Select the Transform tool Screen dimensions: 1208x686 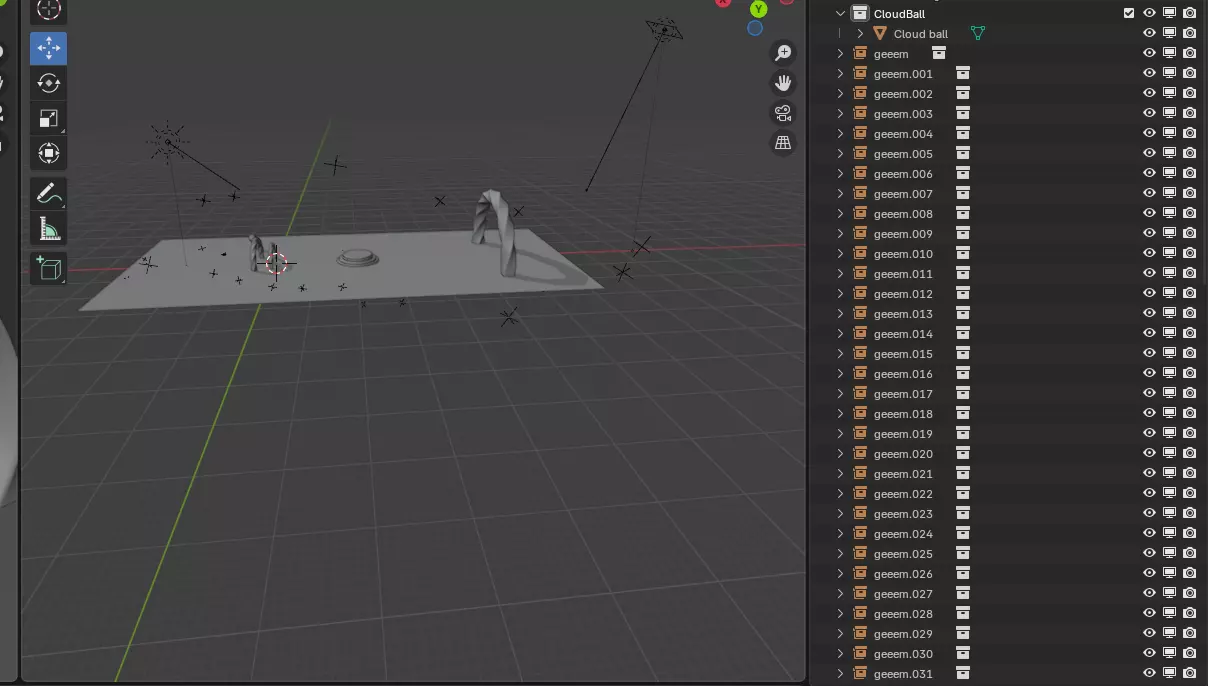click(48, 153)
